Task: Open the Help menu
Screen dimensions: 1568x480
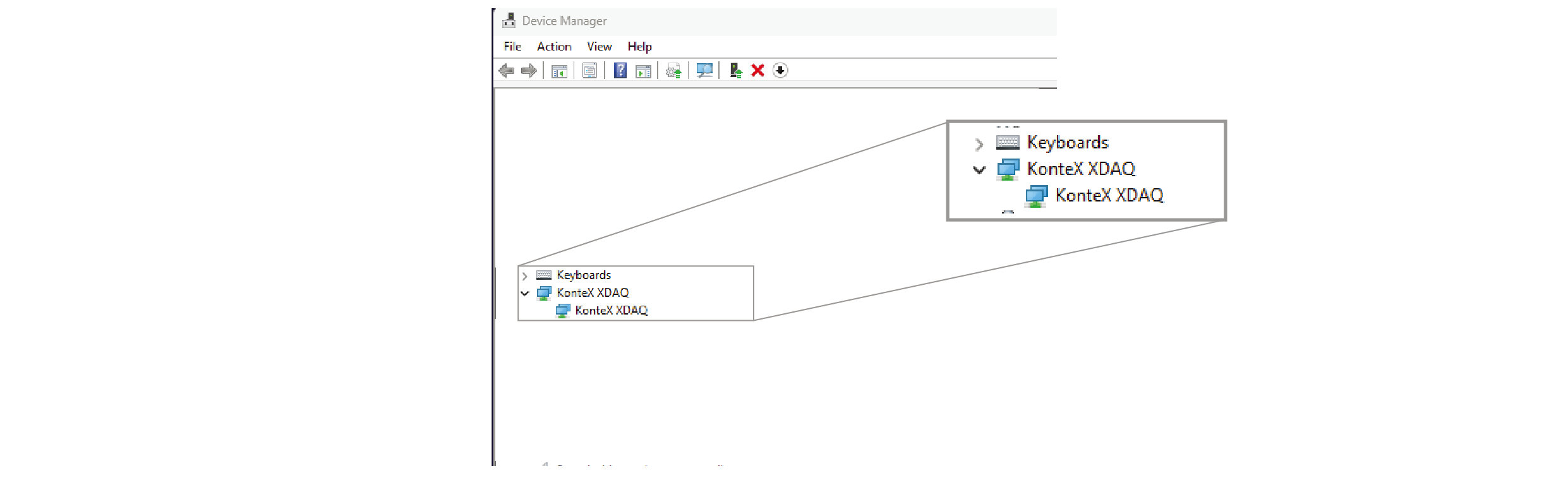Action: pos(639,47)
